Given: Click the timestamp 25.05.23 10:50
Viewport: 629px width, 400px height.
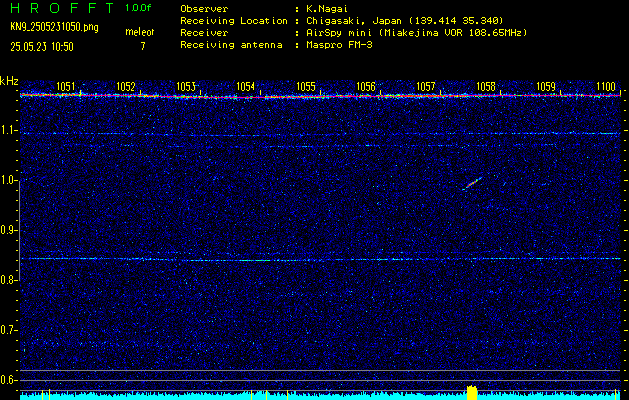Looking at the screenshot, I should point(42,47).
